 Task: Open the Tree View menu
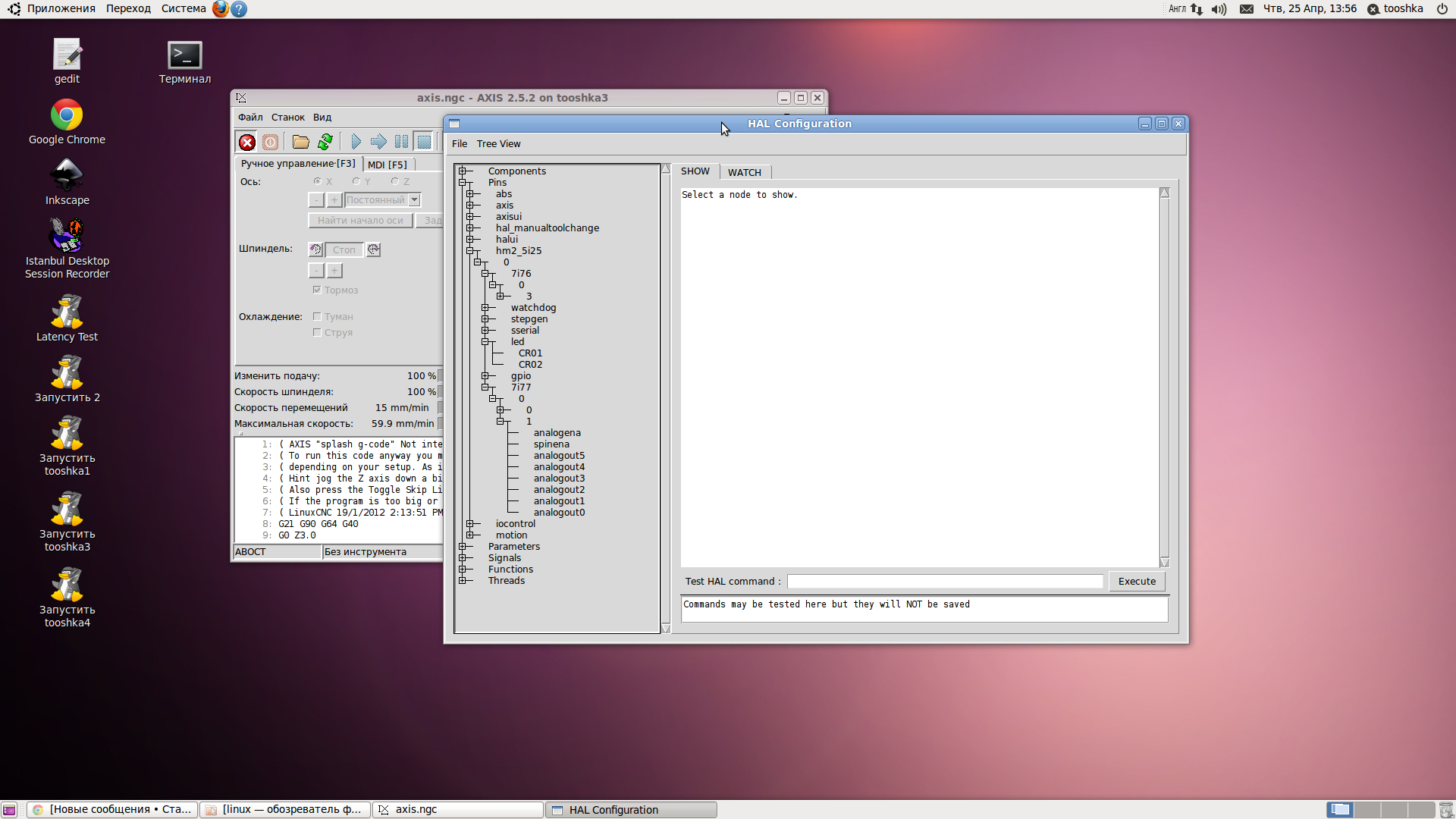498,144
